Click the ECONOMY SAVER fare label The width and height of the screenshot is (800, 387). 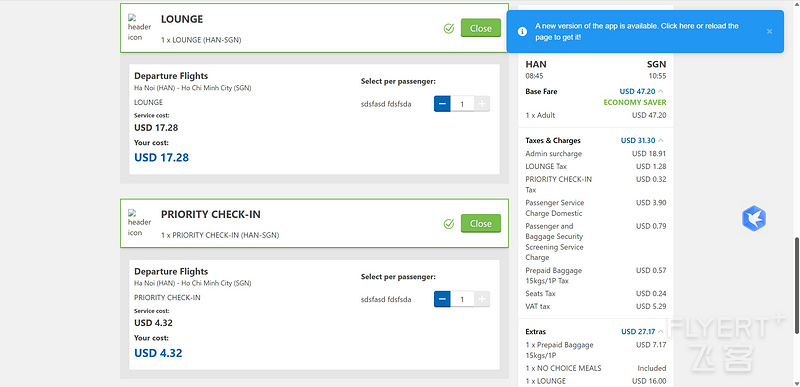click(635, 102)
